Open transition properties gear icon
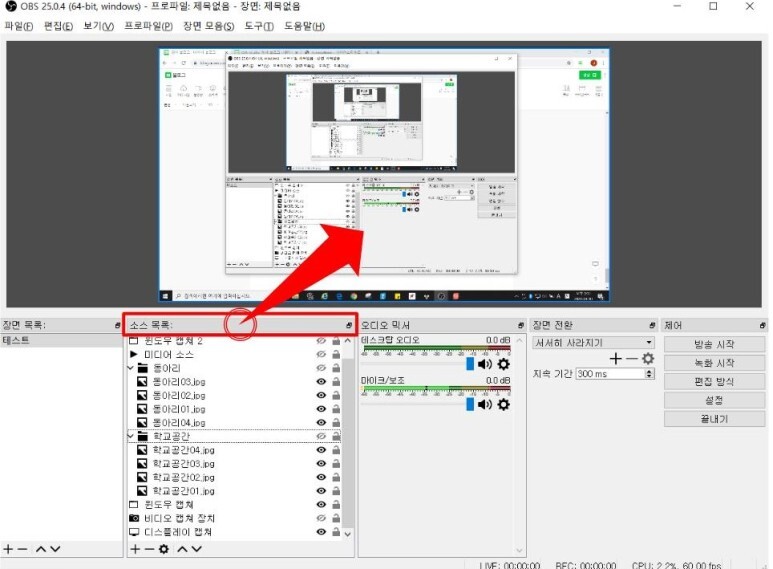 tap(648, 358)
